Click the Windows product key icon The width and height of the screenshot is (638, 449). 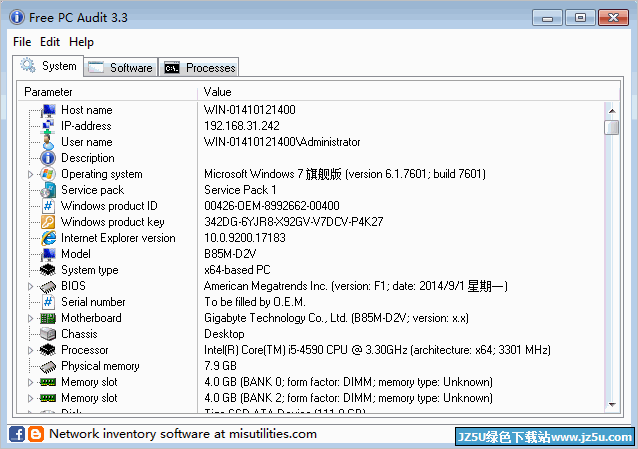48,222
